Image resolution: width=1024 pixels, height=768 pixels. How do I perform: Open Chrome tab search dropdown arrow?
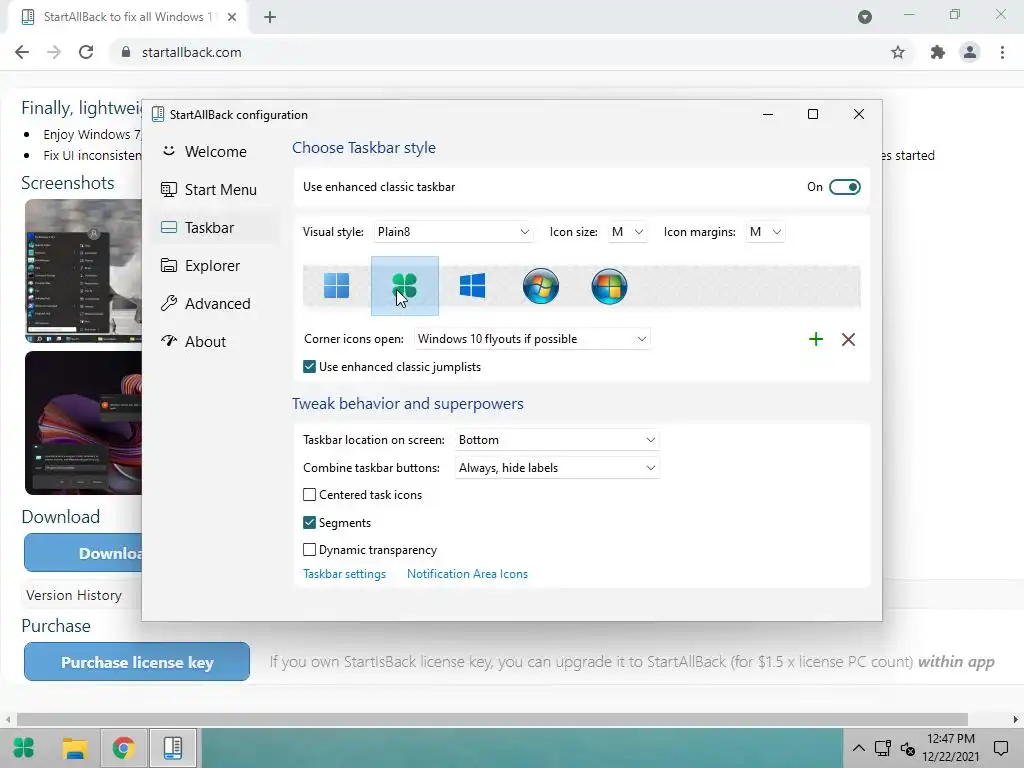tap(865, 18)
